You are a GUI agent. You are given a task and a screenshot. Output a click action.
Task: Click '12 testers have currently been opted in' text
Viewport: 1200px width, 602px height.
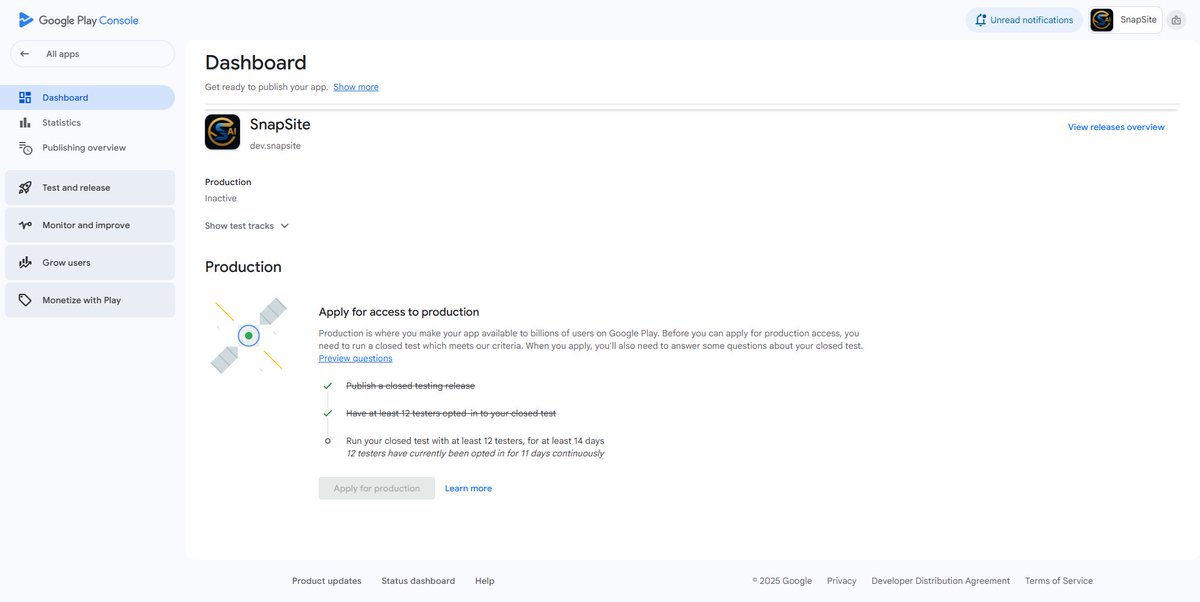475,453
